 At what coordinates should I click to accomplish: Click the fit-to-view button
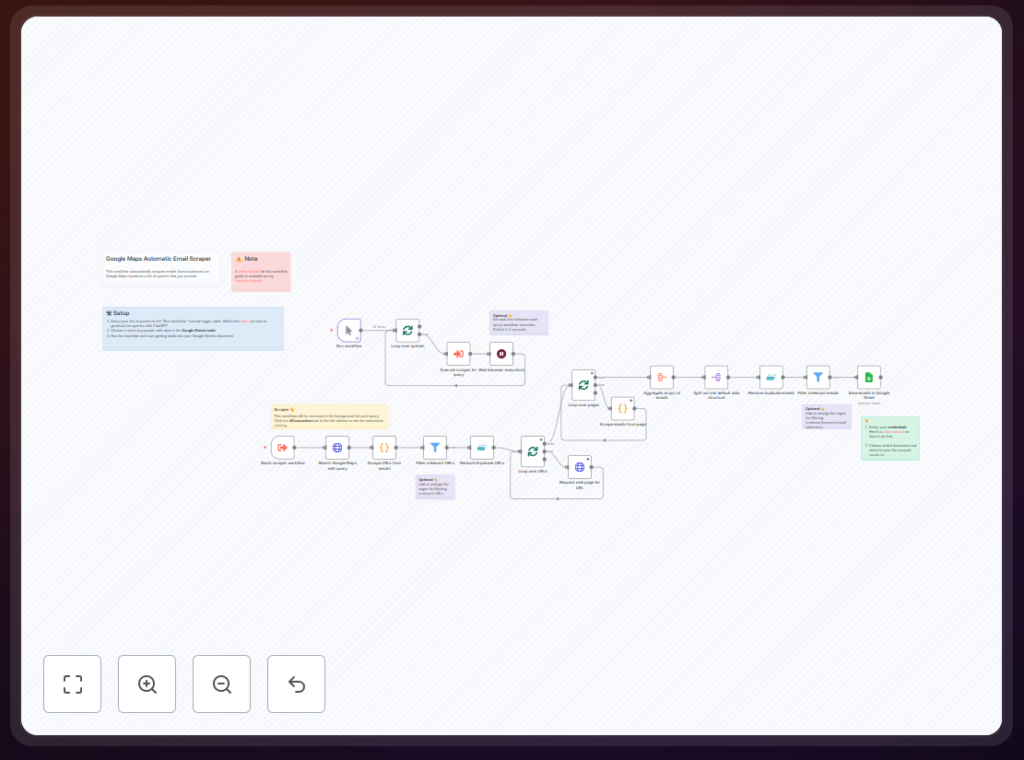click(x=72, y=684)
